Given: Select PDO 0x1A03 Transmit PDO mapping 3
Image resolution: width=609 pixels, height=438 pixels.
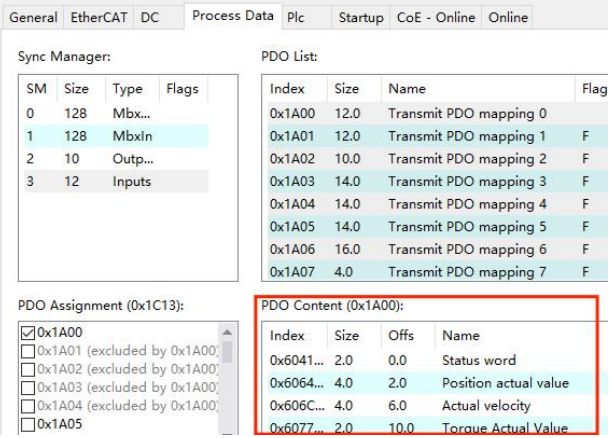Looking at the screenshot, I should tap(437, 181).
